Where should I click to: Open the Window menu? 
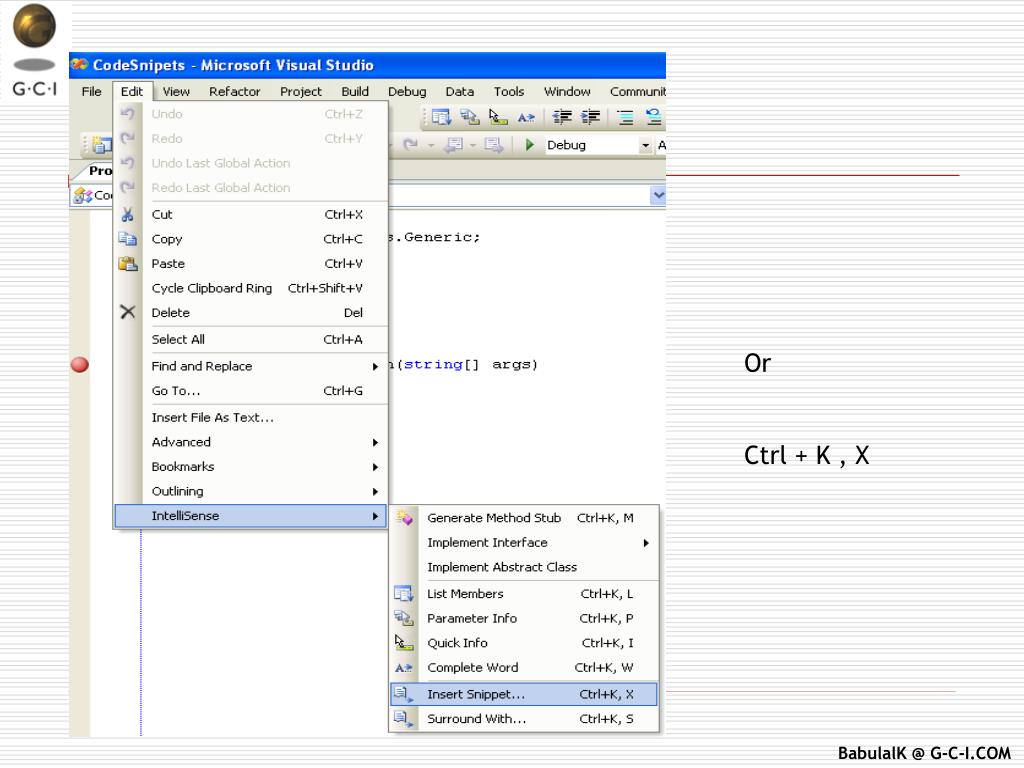click(x=567, y=91)
